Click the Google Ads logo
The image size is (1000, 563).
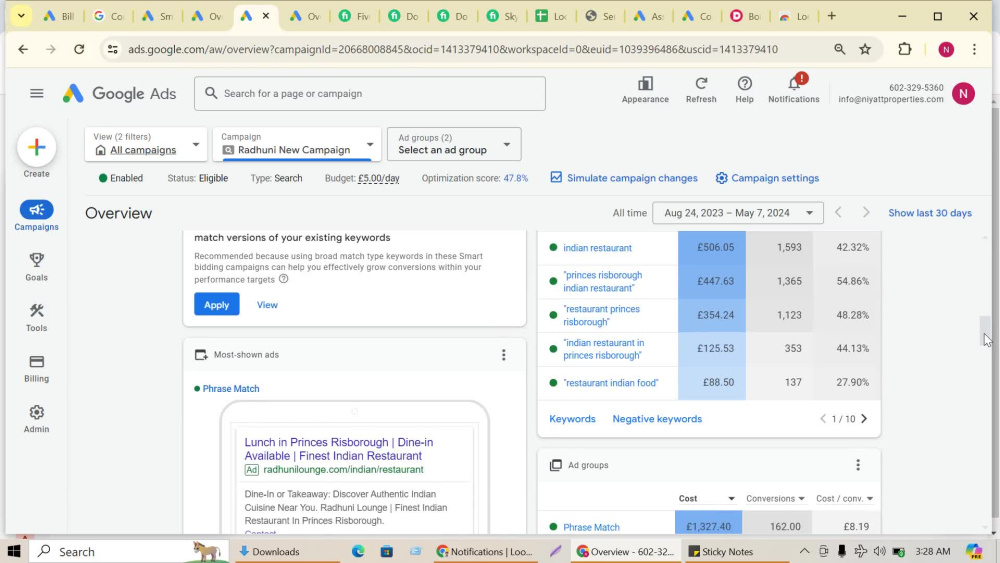pos(119,94)
